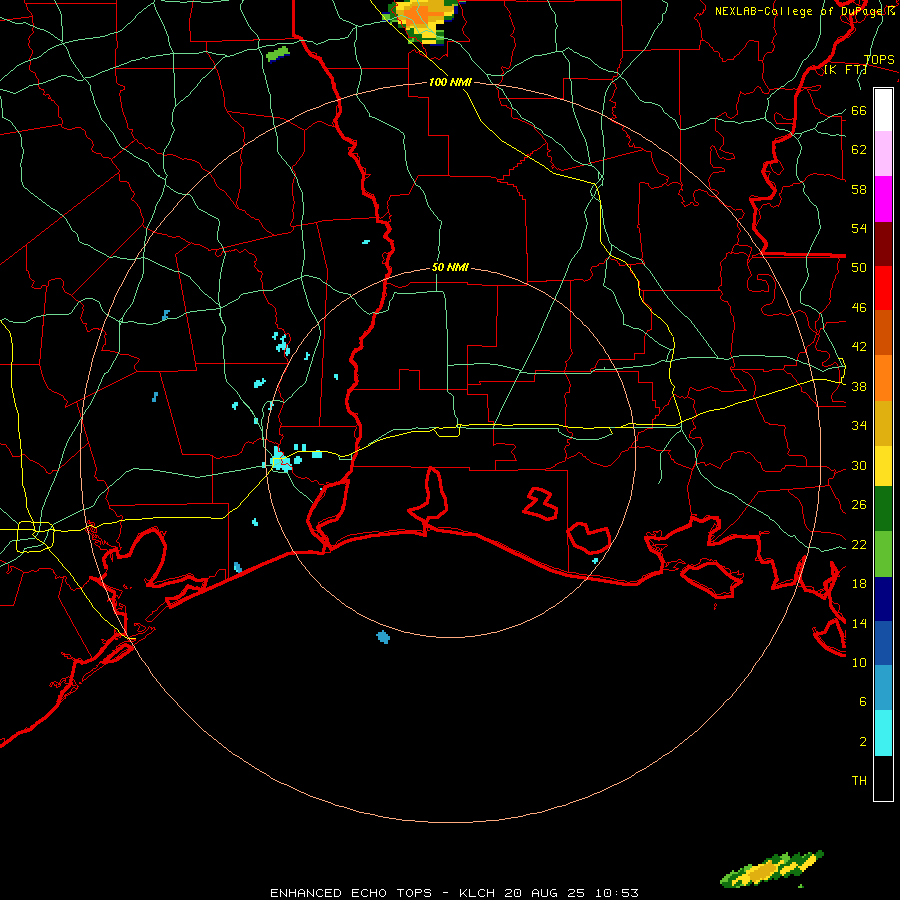Screen dimensions: 900x900
Task: Select the gold legend swatch
Action: pos(883,423)
